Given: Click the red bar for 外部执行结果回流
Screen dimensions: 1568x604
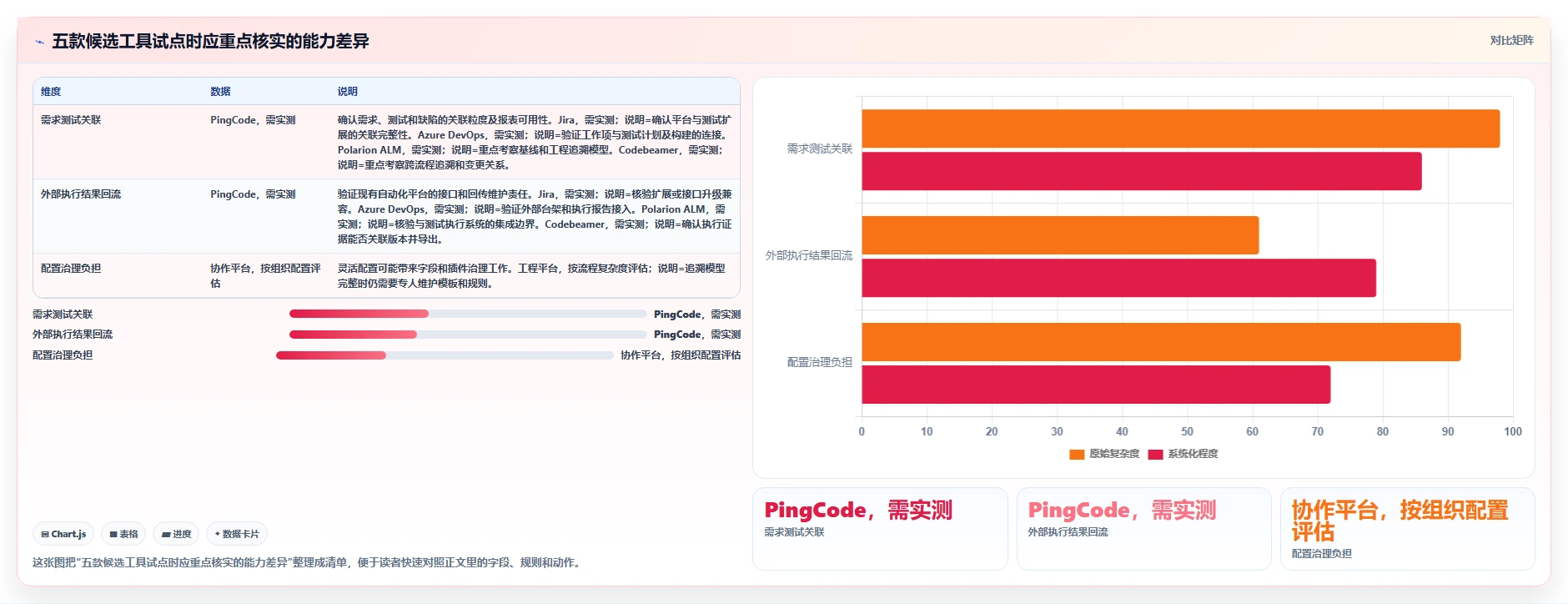Looking at the screenshot, I should (x=1118, y=278).
